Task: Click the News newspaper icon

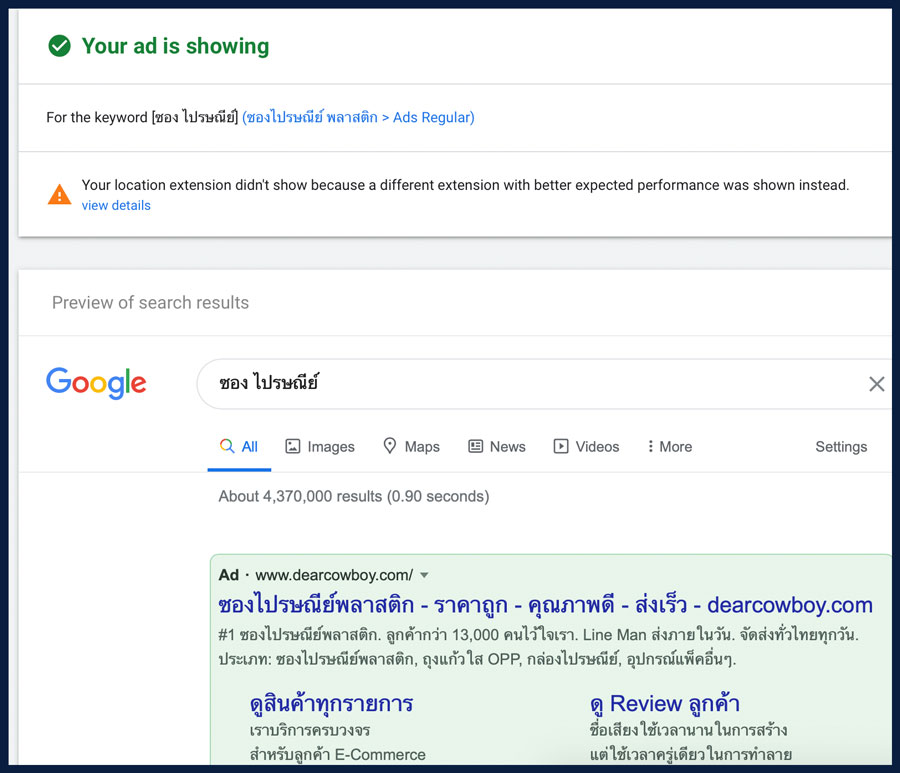Action: [475, 446]
